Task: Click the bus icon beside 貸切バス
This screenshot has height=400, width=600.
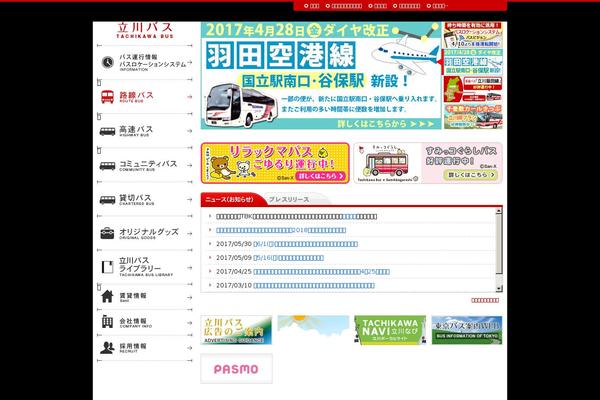Action: point(108,200)
